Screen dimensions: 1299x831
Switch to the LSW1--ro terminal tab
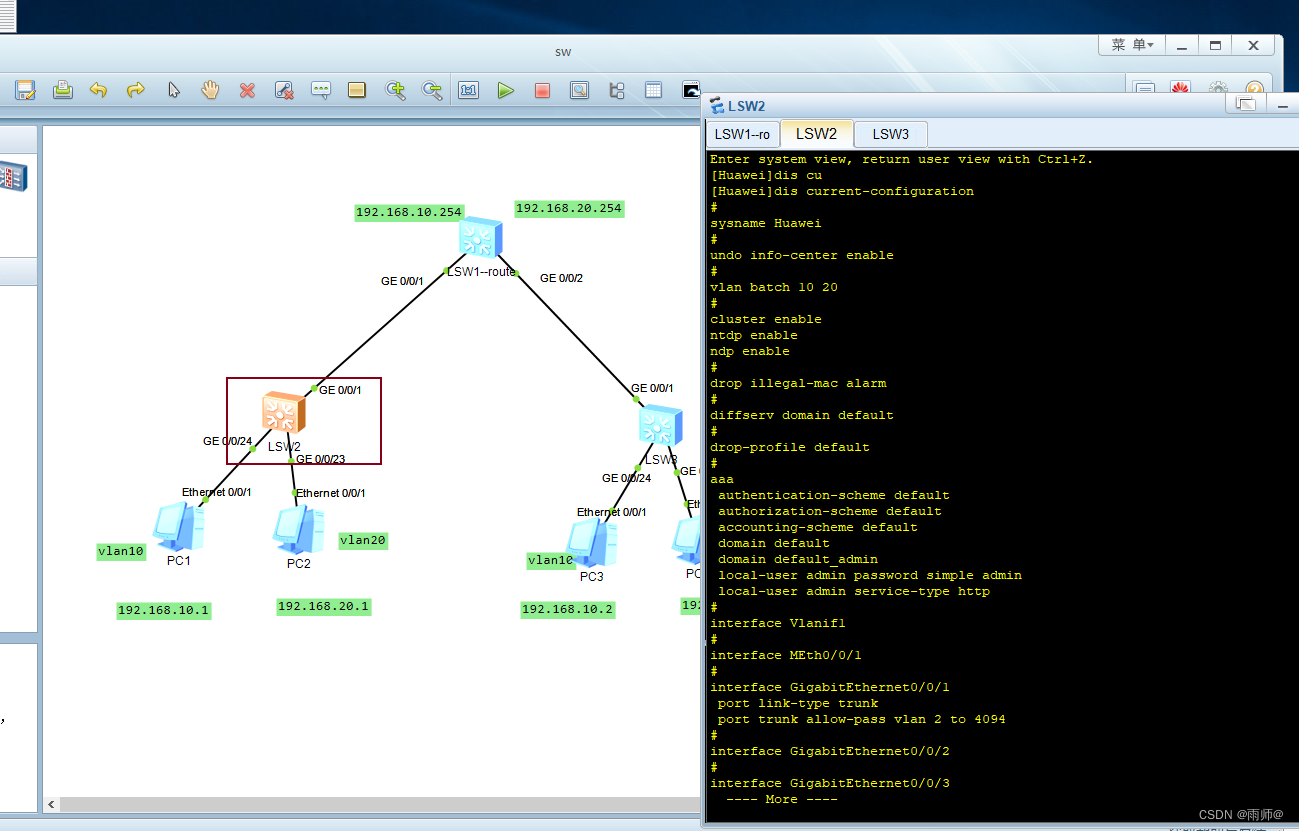pyautogui.click(x=742, y=134)
